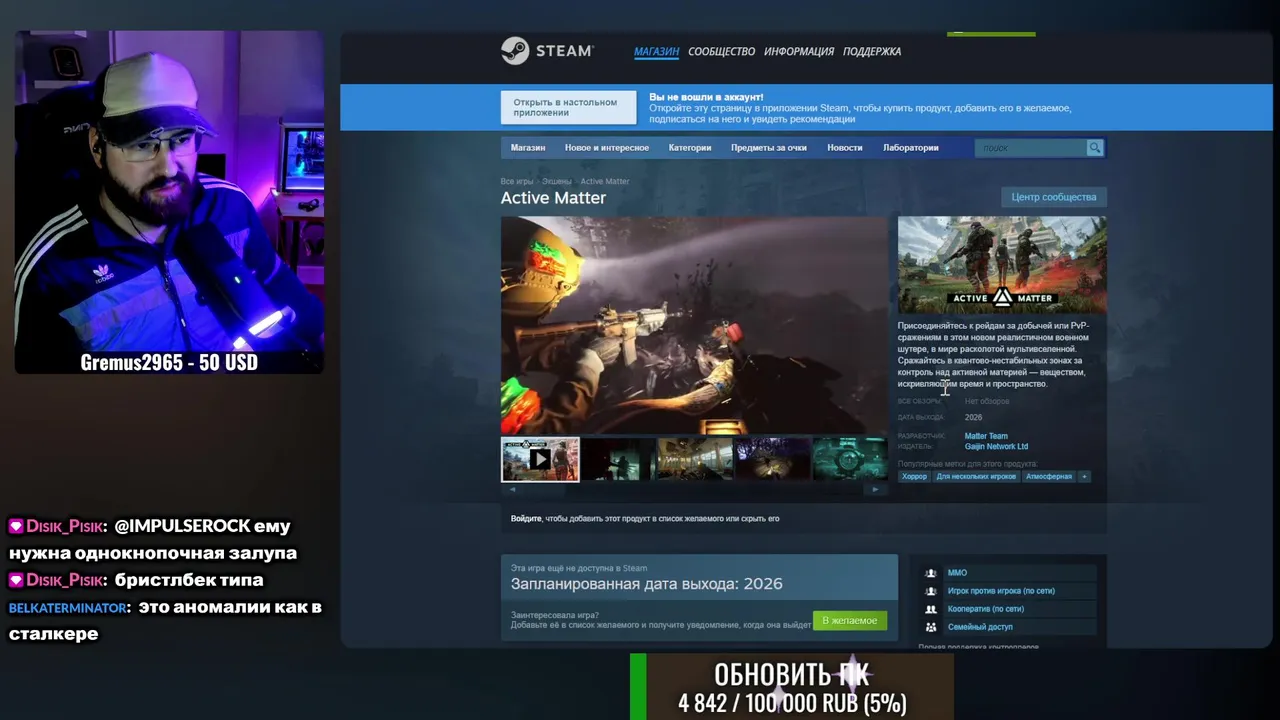Select the Для нескольких игроков tag
Screen dimensions: 1280x720
point(976,477)
